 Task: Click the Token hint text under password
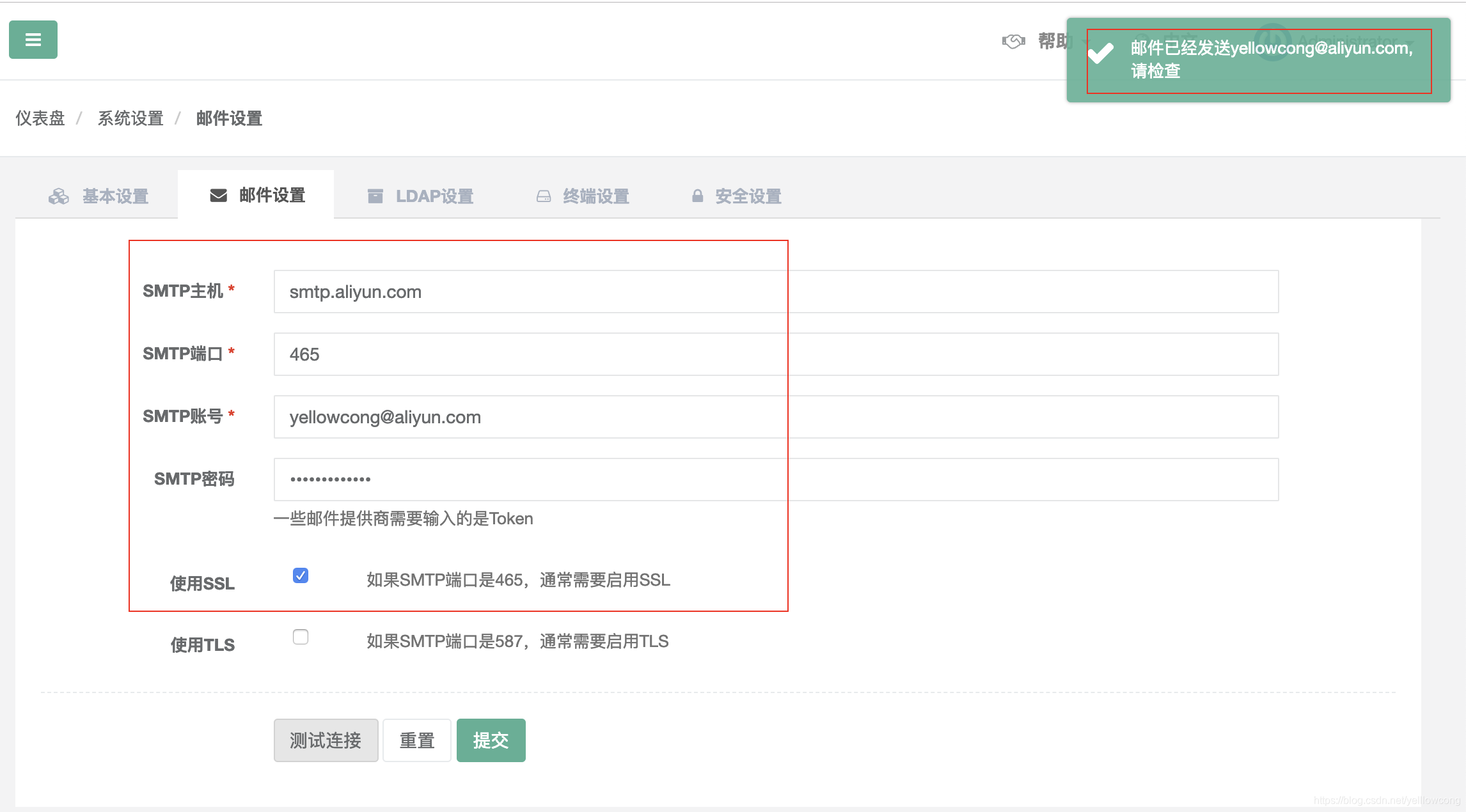[404, 519]
